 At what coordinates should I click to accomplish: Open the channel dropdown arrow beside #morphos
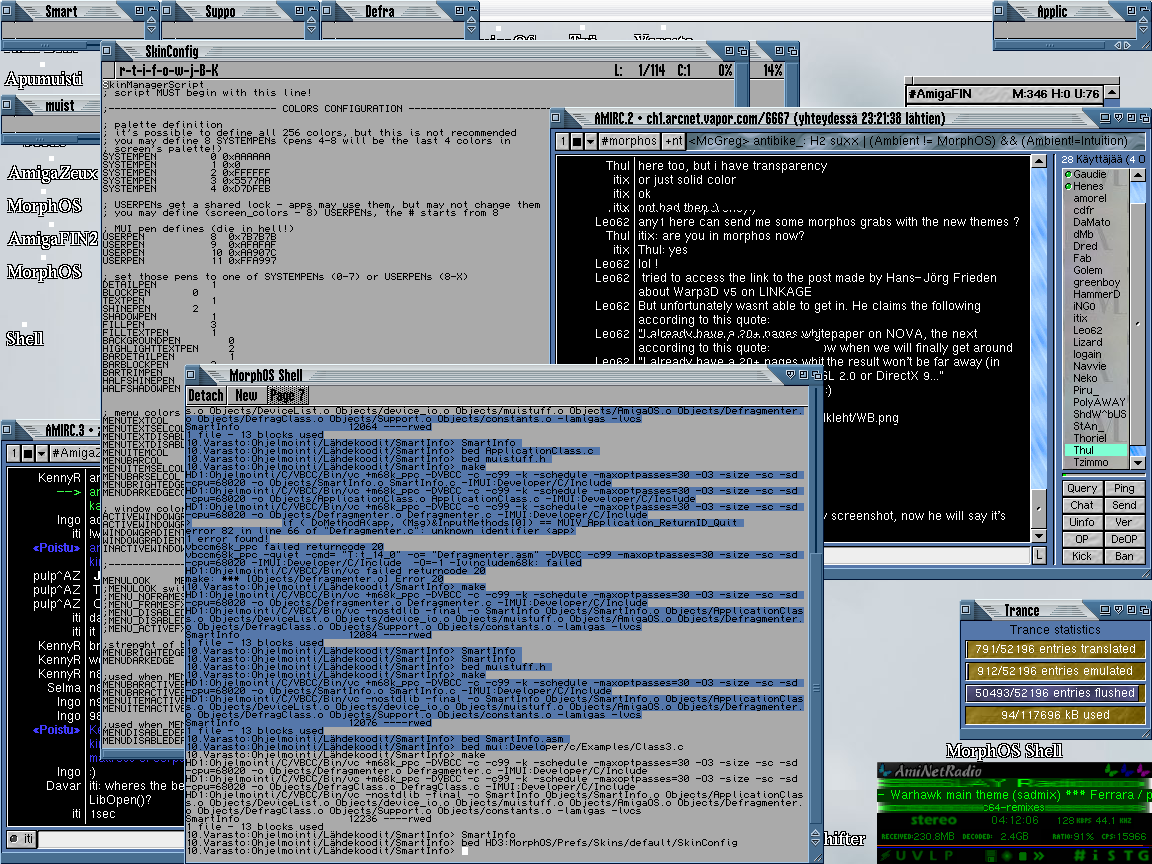click(x=590, y=141)
